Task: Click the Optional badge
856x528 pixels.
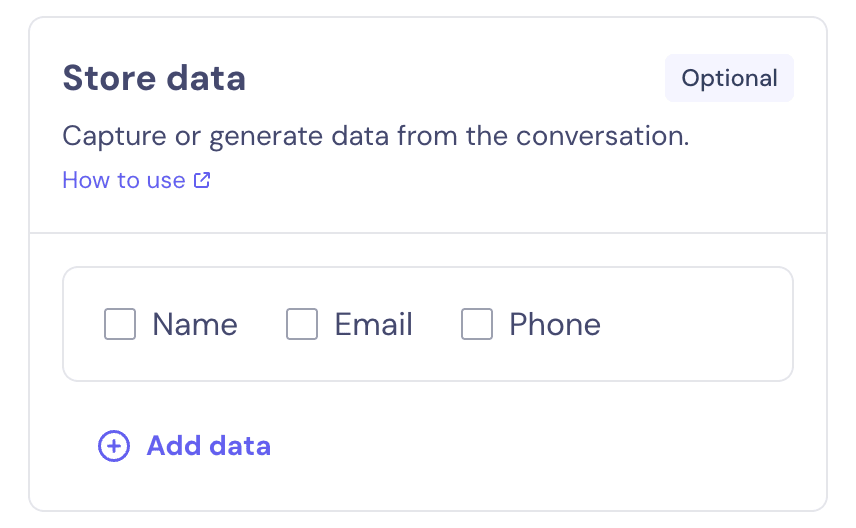Action: pyautogui.click(x=729, y=78)
